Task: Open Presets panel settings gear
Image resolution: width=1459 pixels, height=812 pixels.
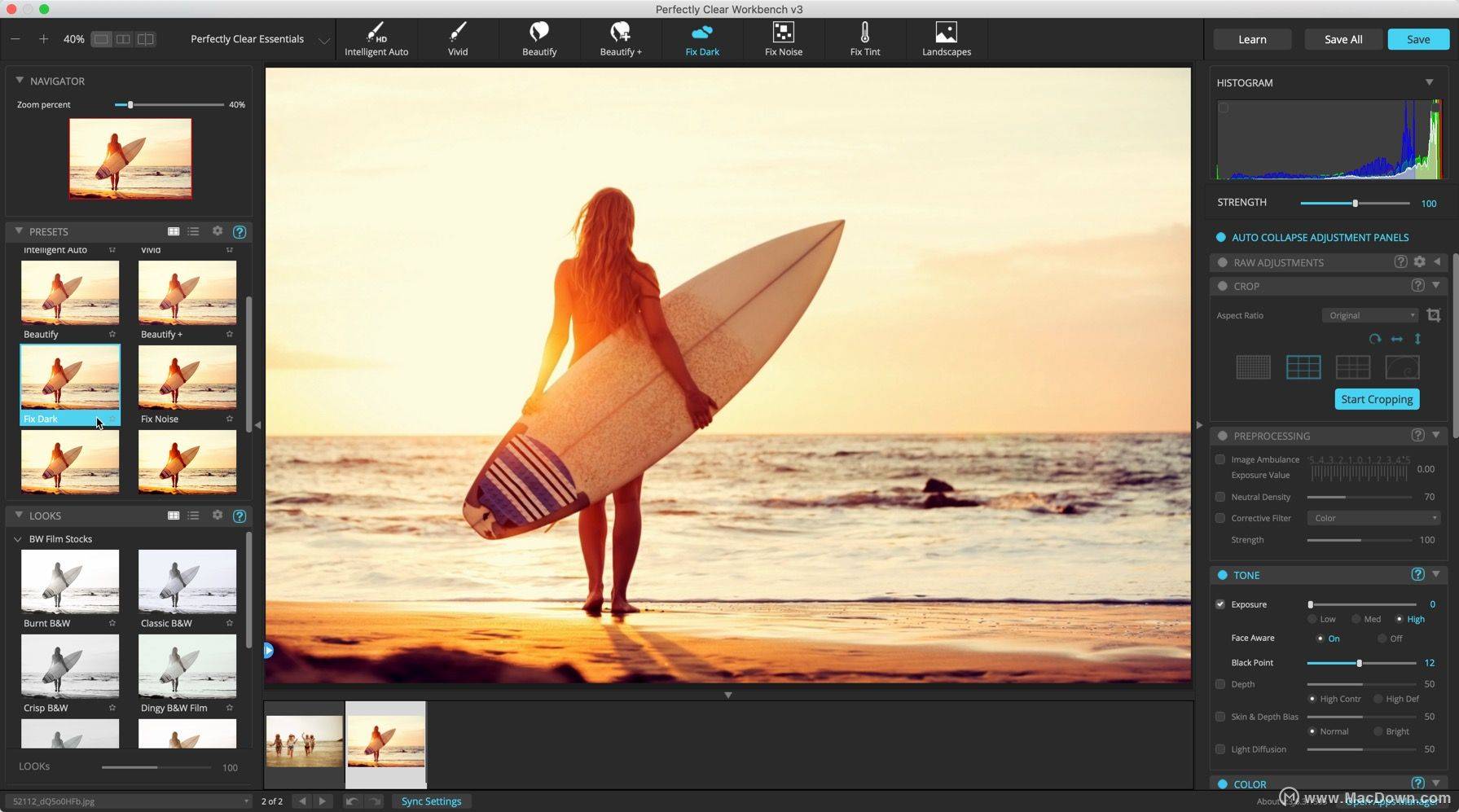Action: click(218, 231)
